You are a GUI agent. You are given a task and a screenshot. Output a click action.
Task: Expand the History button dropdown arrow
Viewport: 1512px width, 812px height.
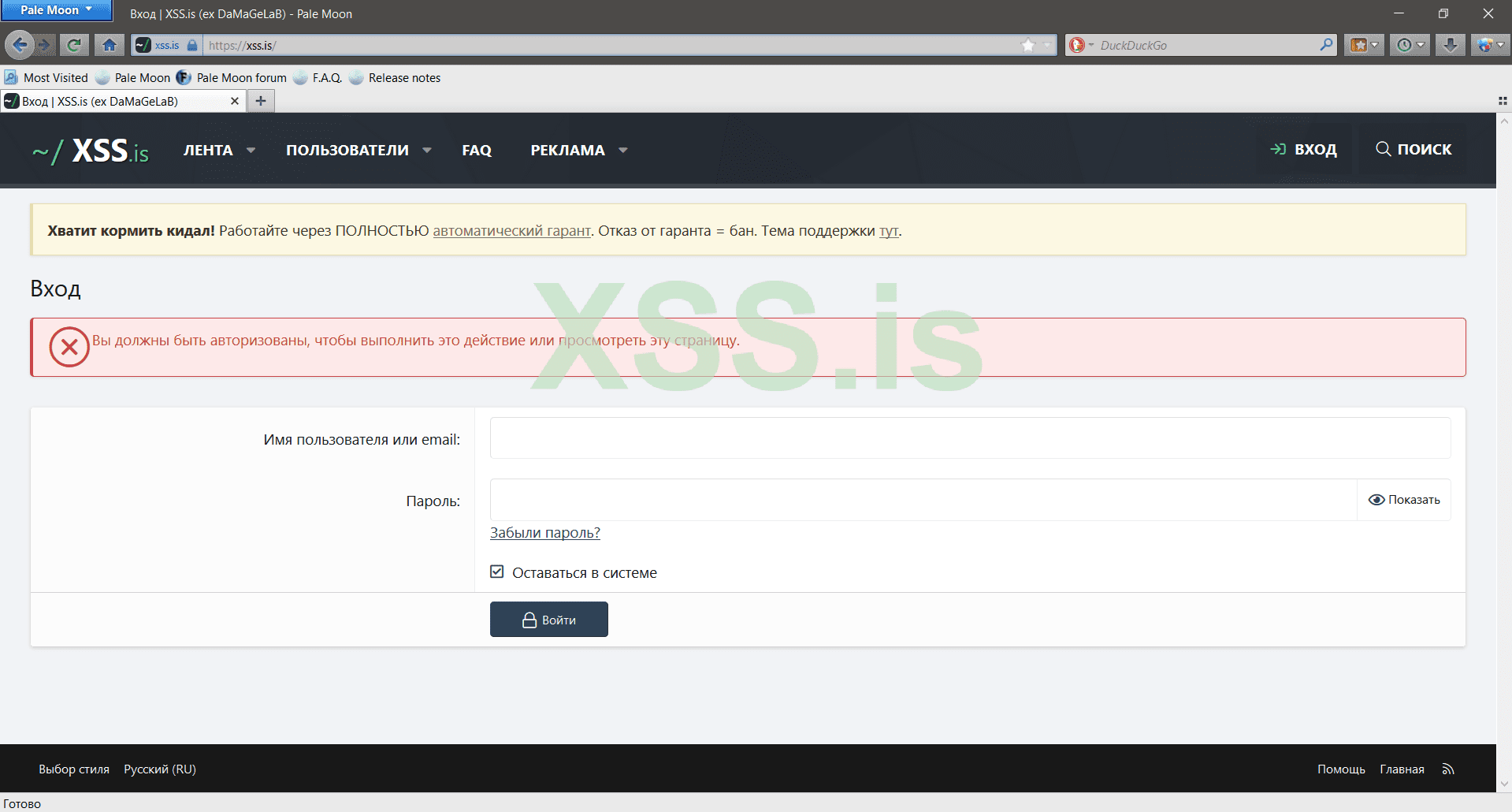(x=1421, y=45)
